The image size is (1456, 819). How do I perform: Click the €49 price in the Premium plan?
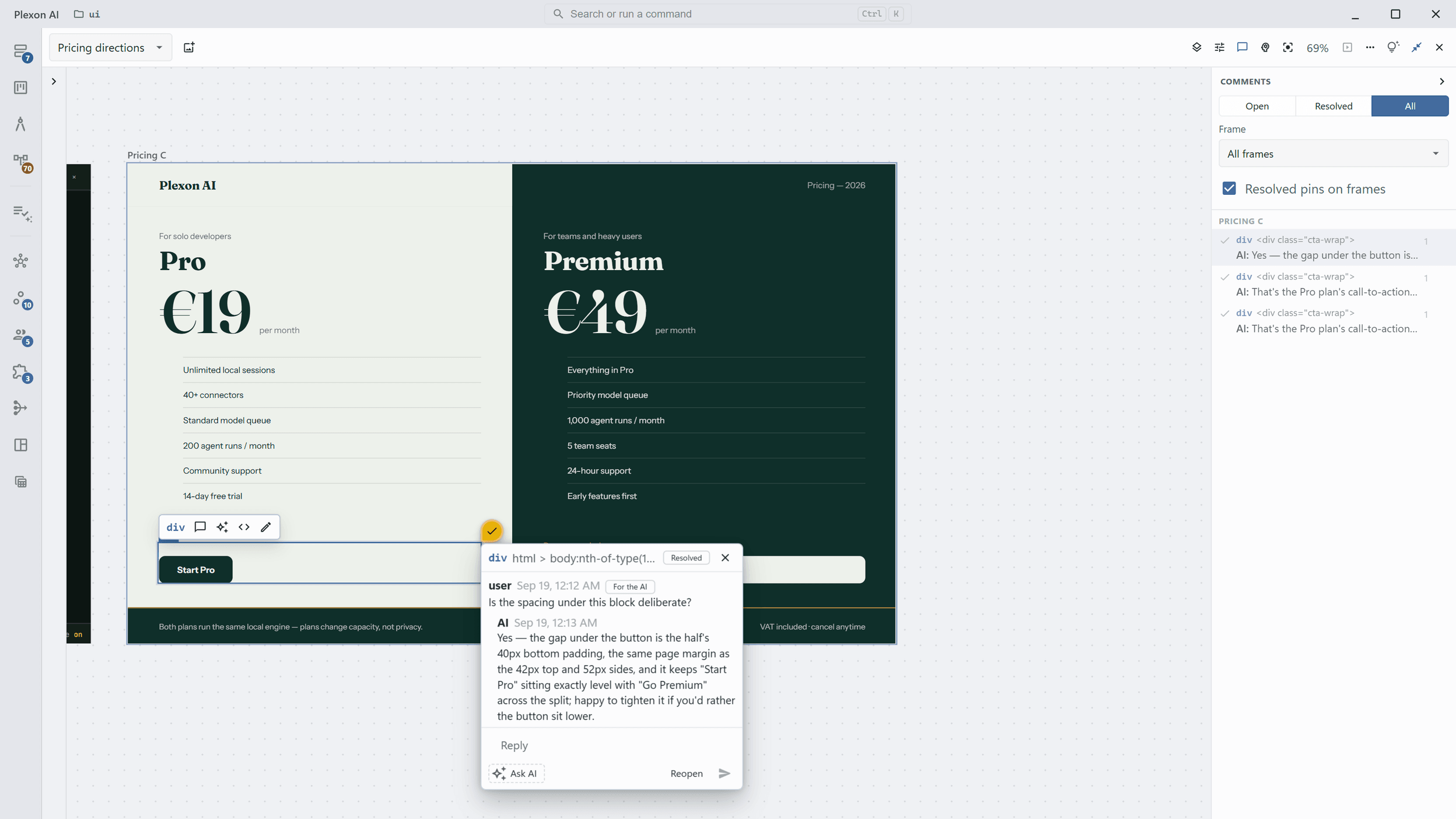(x=596, y=311)
